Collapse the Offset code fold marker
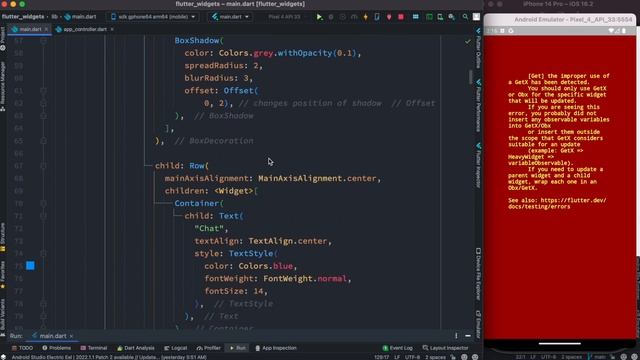Screen dimensions: 640x360 [x=43, y=91]
